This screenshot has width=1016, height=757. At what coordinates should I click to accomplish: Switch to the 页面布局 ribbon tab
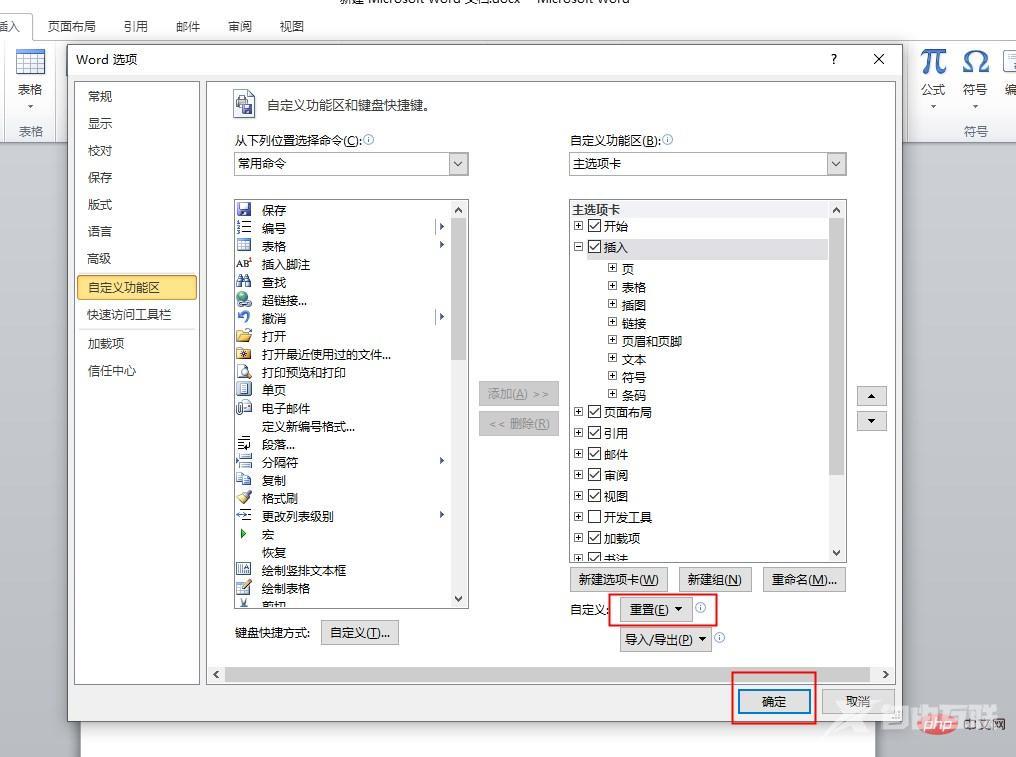pyautogui.click(x=71, y=26)
